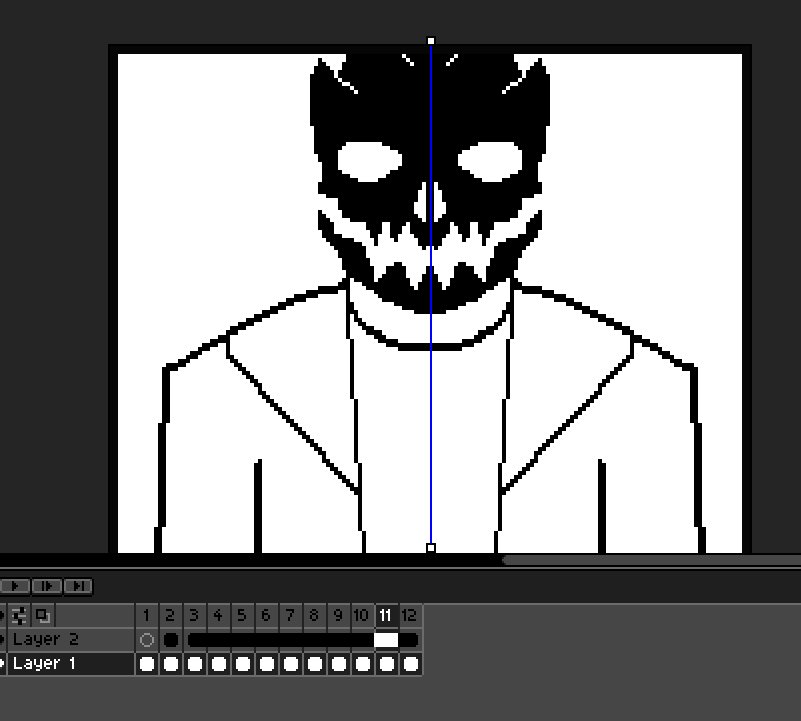801x721 pixels.
Task: Go to frame 8 header
Action: coord(314,615)
